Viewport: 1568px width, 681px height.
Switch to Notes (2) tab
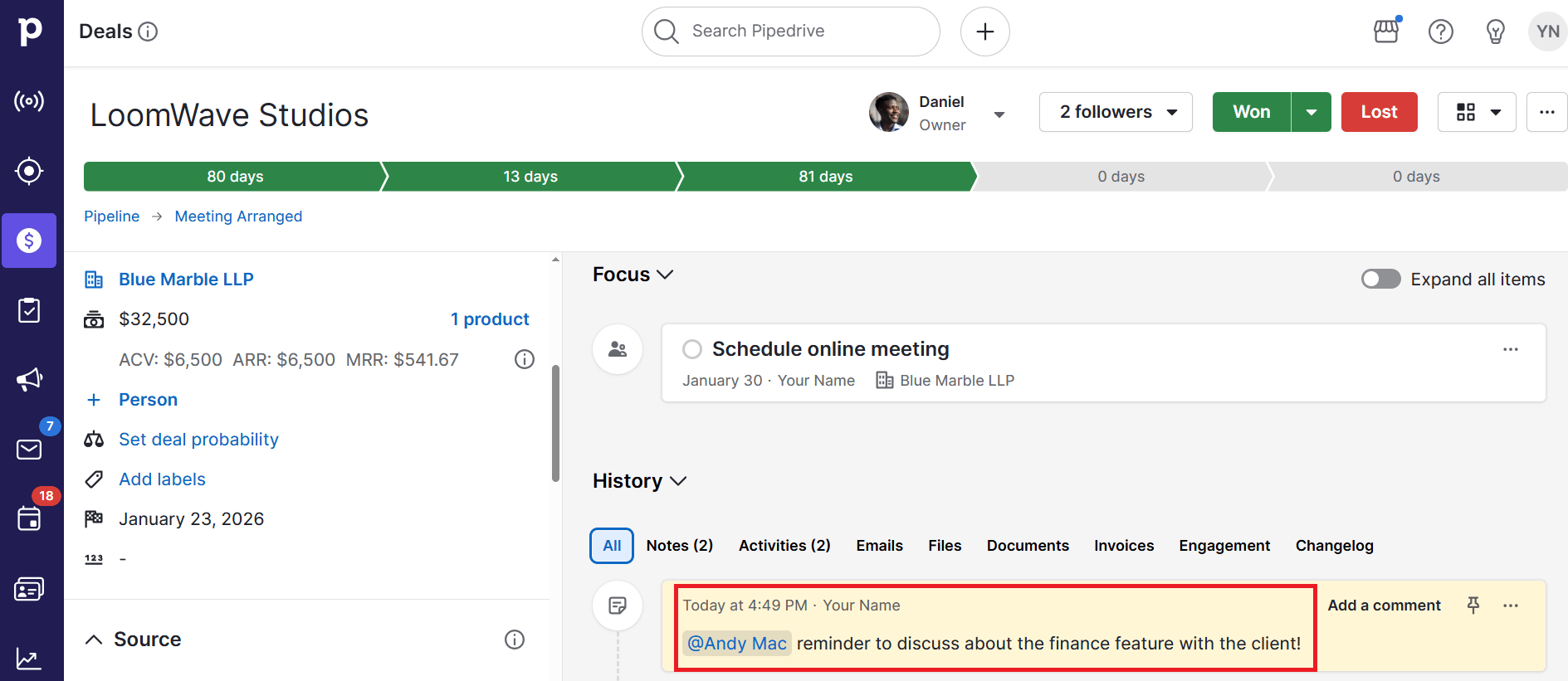point(680,546)
